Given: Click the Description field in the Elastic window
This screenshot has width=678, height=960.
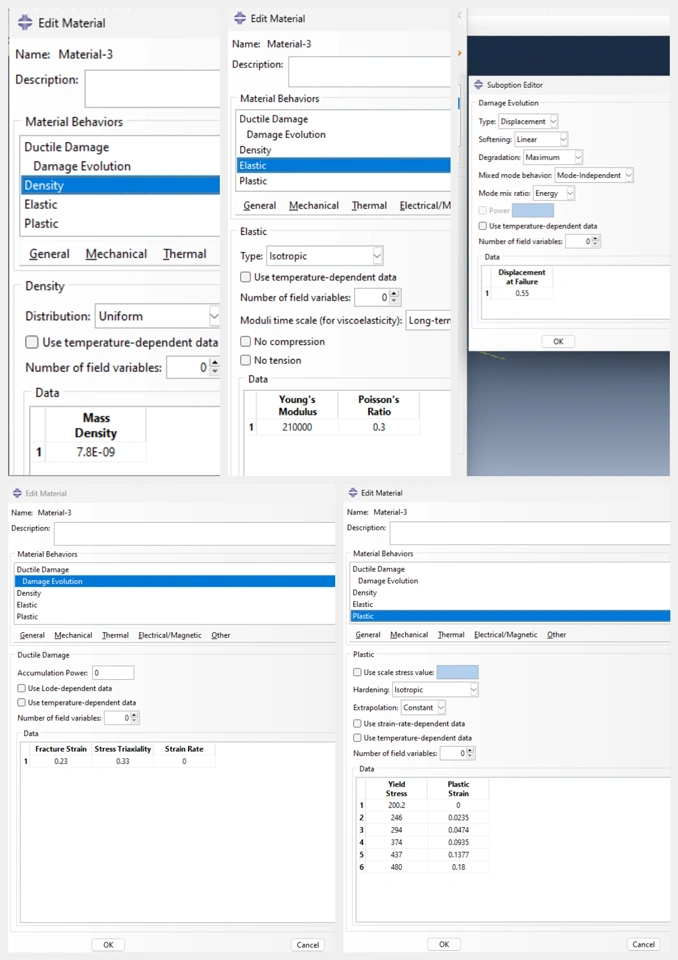Looking at the screenshot, I should (x=369, y=72).
